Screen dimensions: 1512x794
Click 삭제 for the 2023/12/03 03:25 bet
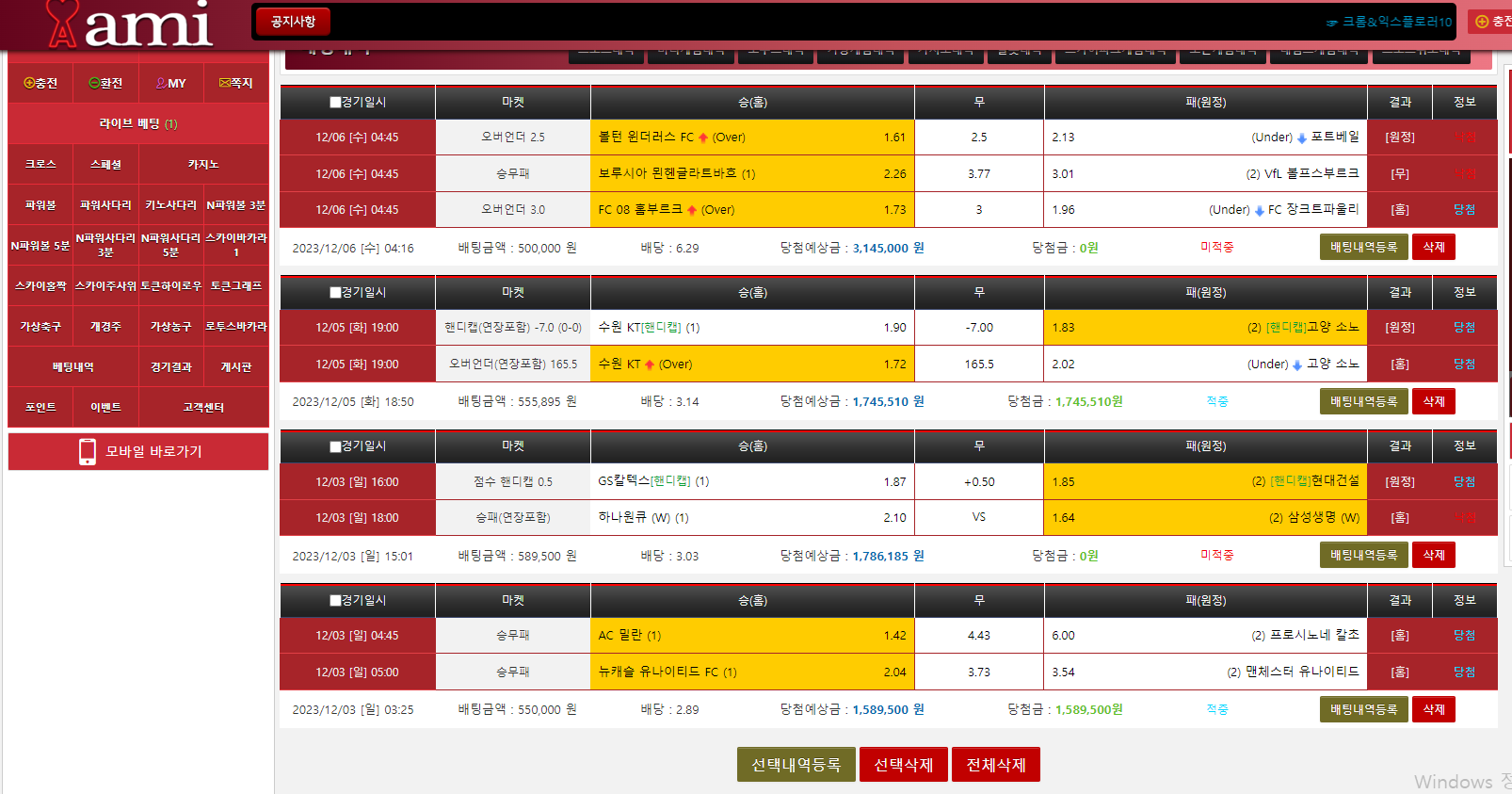(x=1434, y=709)
